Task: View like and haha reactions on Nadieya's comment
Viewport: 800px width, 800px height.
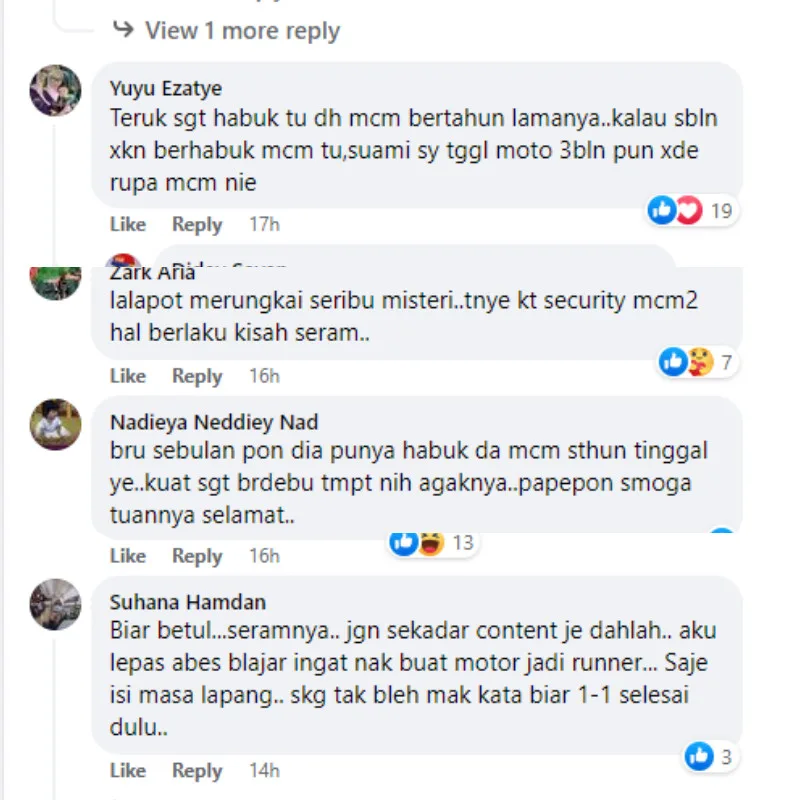Action: (431, 543)
